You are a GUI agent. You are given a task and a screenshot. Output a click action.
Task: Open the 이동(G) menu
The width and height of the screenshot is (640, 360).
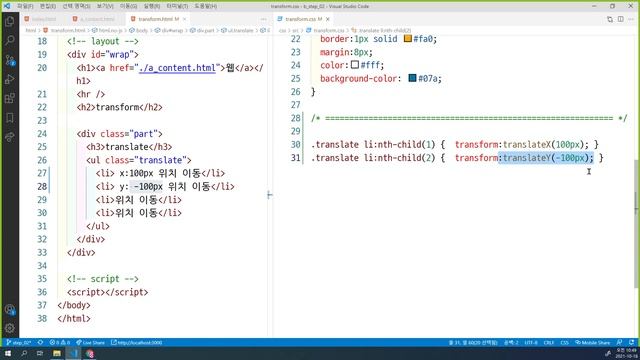click(x=128, y=6)
